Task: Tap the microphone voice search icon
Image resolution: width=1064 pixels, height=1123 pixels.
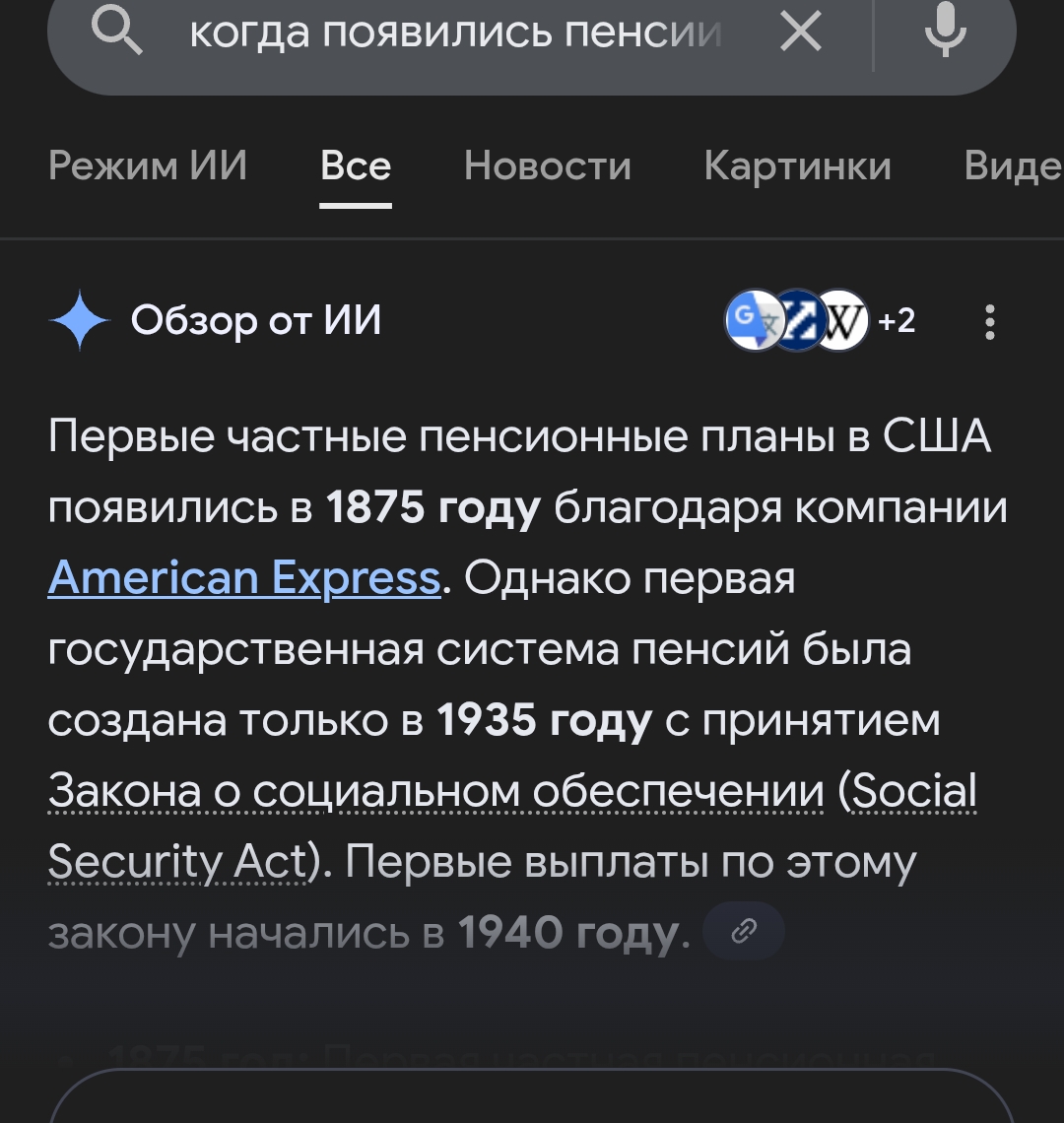Action: 944,32
